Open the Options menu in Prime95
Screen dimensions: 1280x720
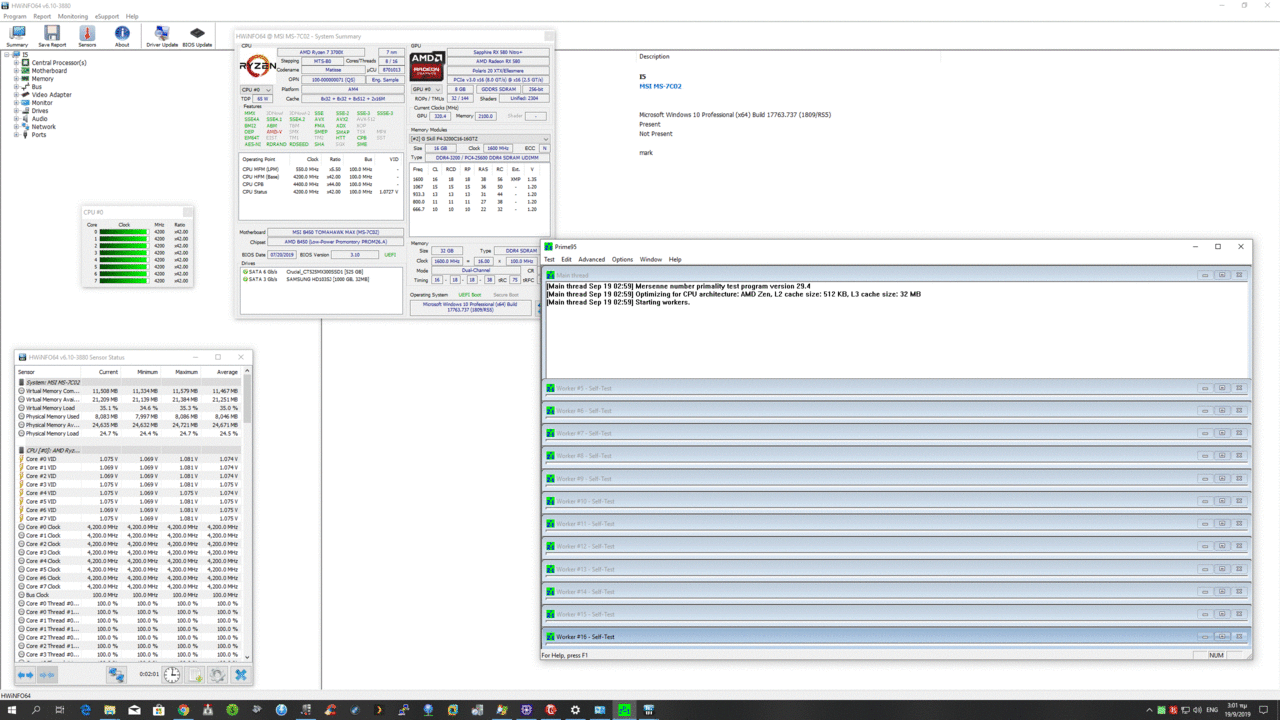click(622, 259)
